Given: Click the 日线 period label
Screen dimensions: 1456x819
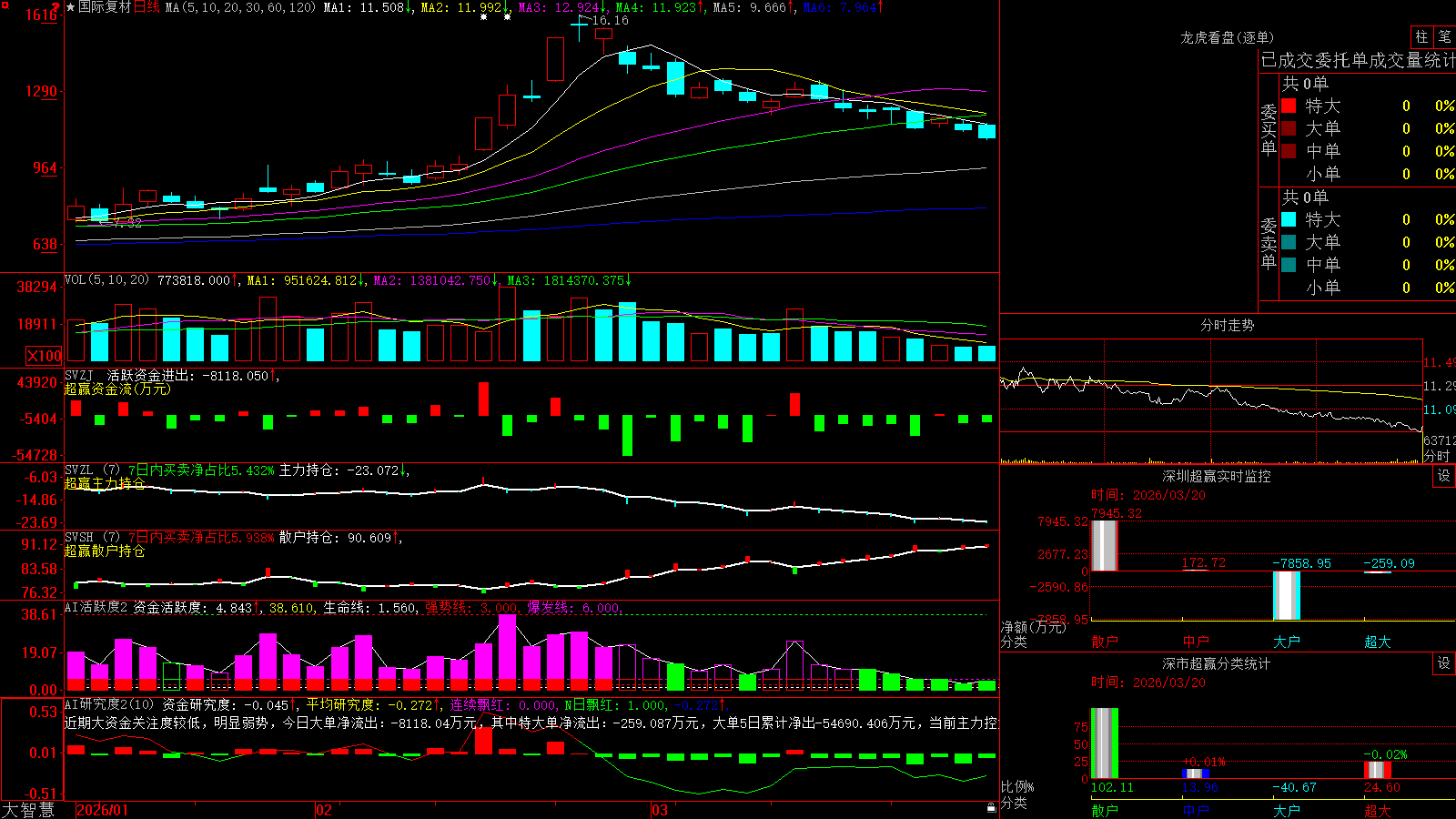Looking at the screenshot, I should tap(147, 7).
